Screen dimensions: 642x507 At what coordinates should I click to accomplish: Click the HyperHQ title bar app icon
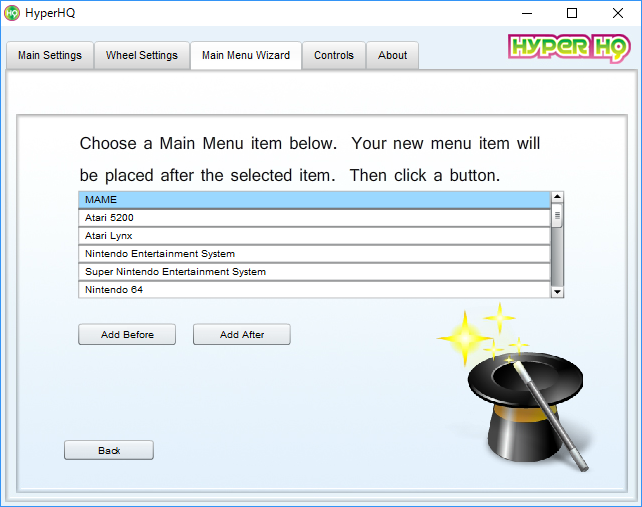pyautogui.click(x=12, y=13)
